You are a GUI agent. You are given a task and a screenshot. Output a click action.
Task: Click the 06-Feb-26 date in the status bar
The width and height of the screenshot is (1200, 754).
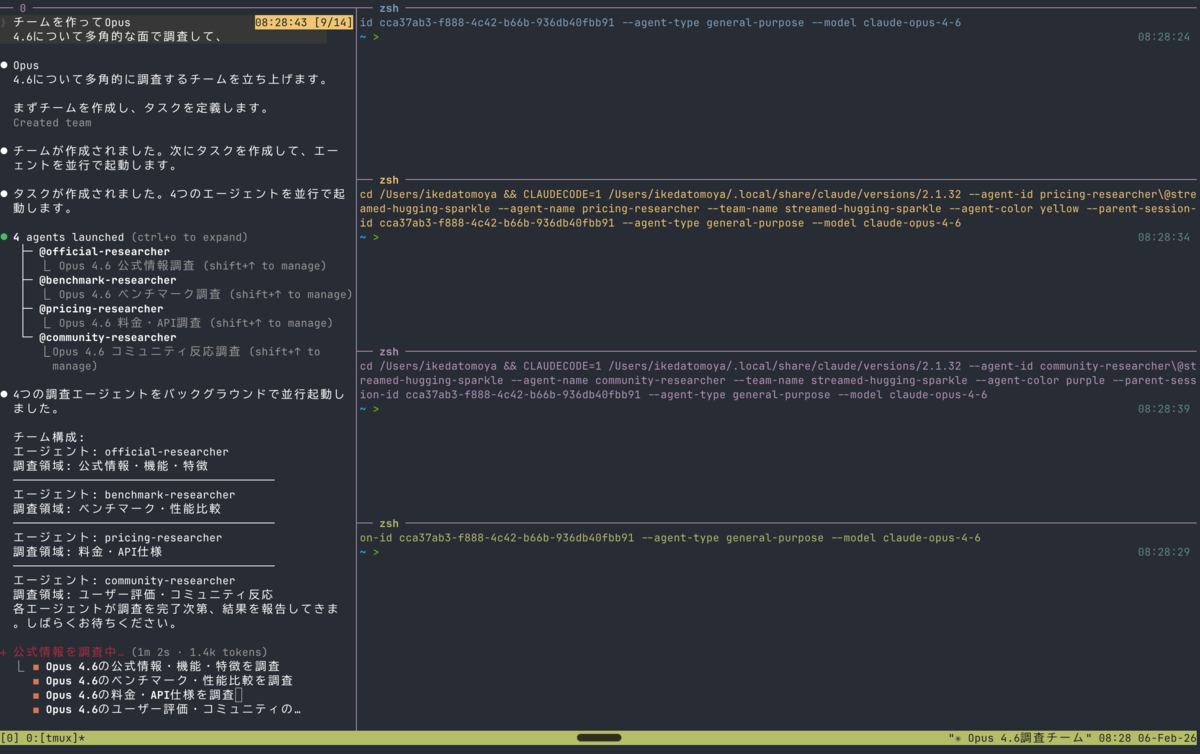click(x=1169, y=738)
